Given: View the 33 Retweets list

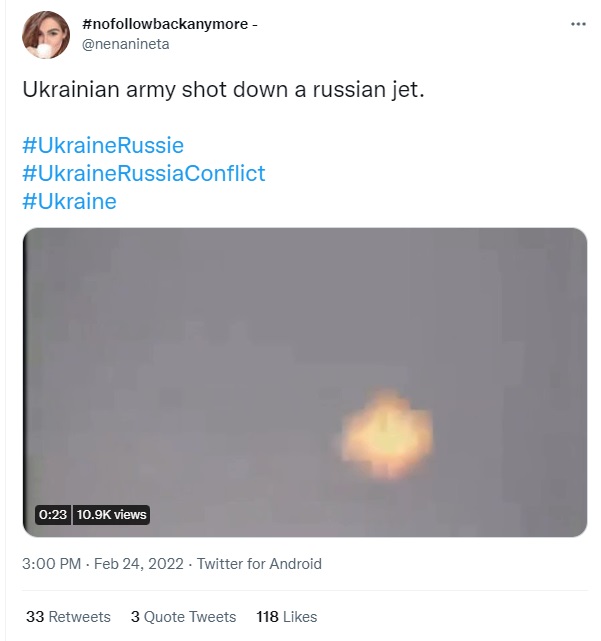Looking at the screenshot, I should pos(68,617).
